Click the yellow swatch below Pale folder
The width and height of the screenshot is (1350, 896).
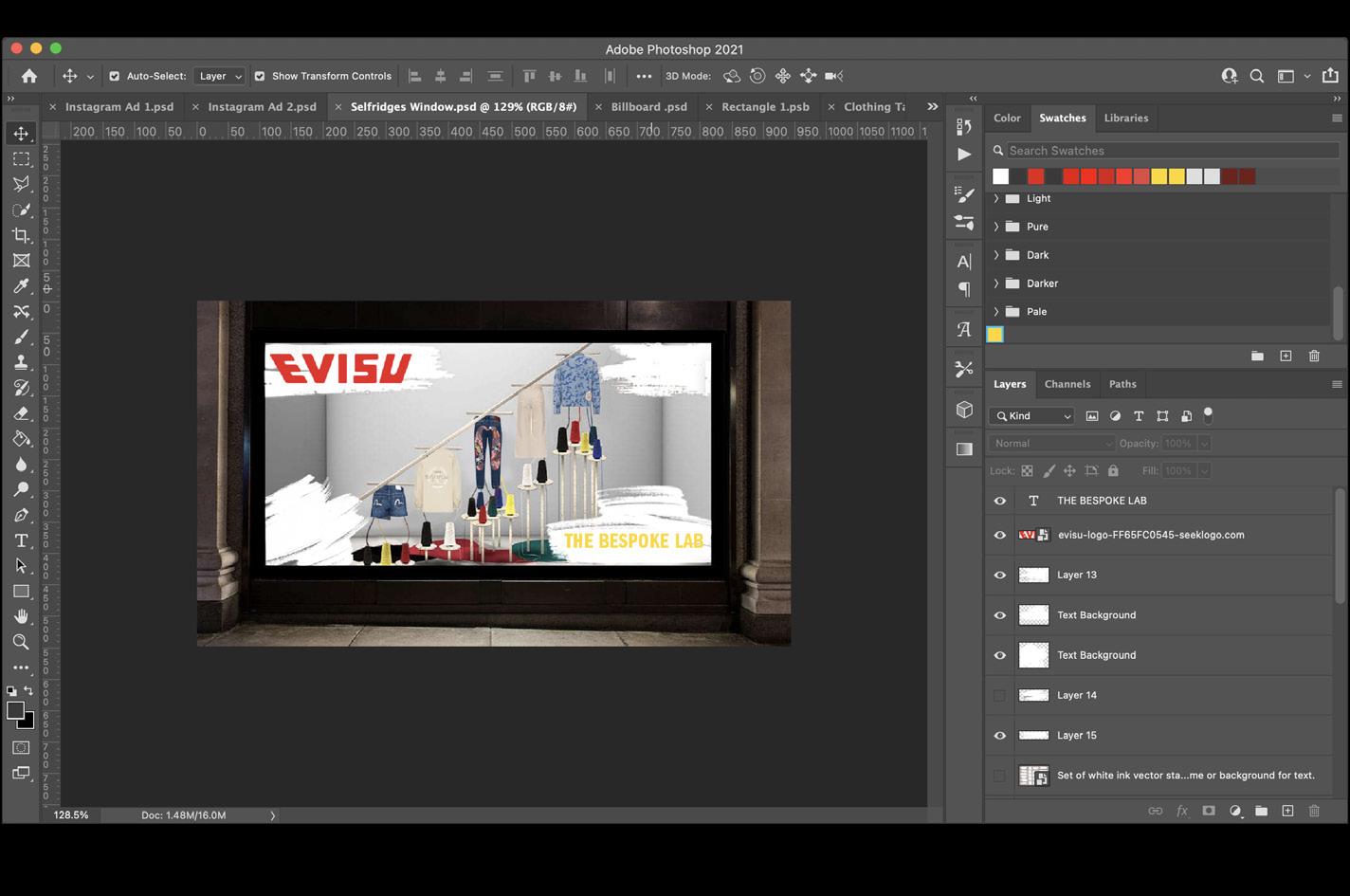click(994, 334)
